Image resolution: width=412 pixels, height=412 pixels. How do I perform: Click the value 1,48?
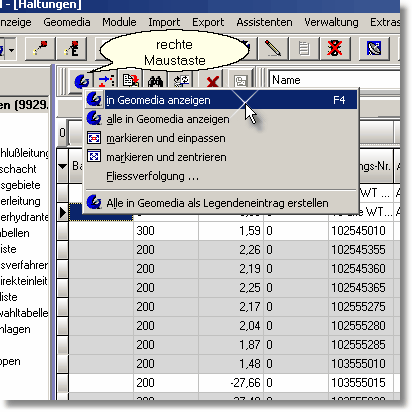coord(231,364)
